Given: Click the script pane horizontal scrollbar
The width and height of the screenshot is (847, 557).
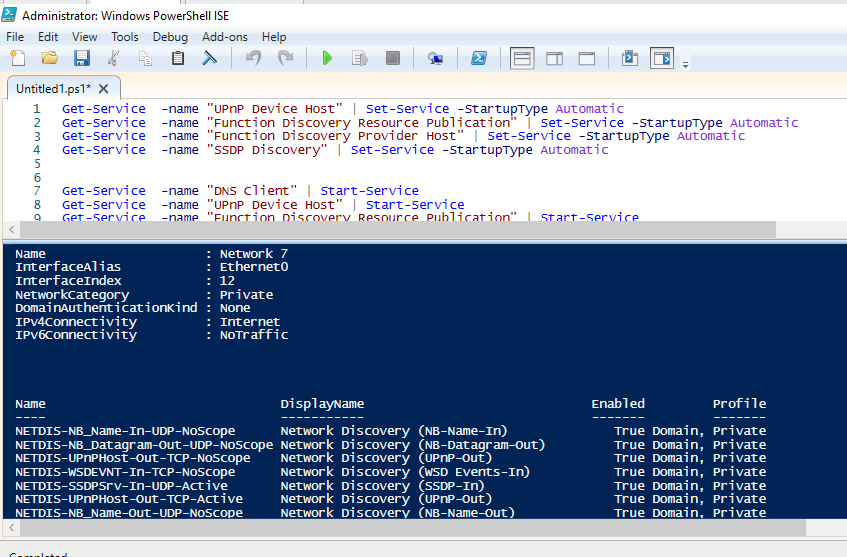Looking at the screenshot, I should tap(398, 230).
